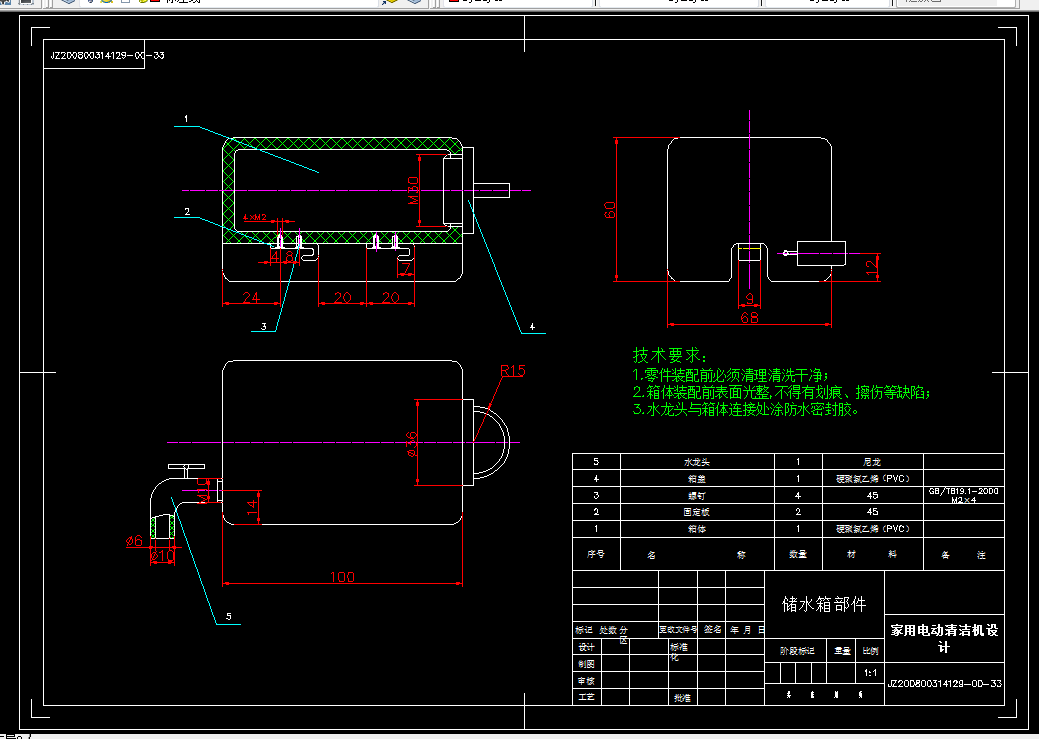This screenshot has height=739, width=1039.
Task: Click the 设计 row label
Action: [586, 647]
